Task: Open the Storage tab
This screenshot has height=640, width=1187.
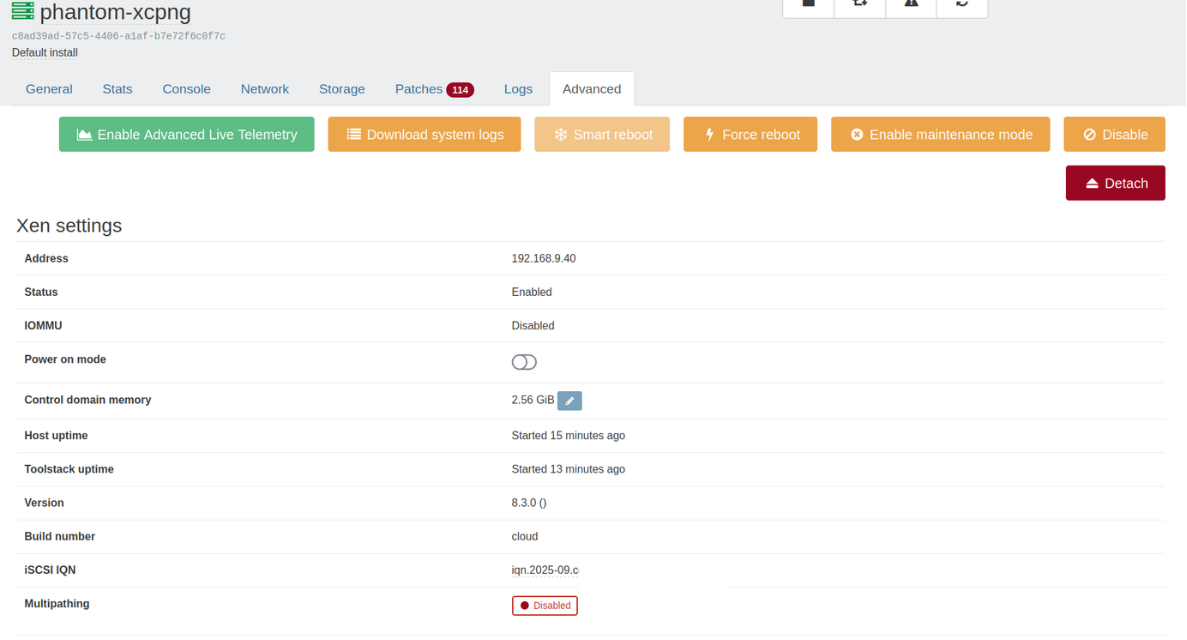Action: tap(342, 89)
